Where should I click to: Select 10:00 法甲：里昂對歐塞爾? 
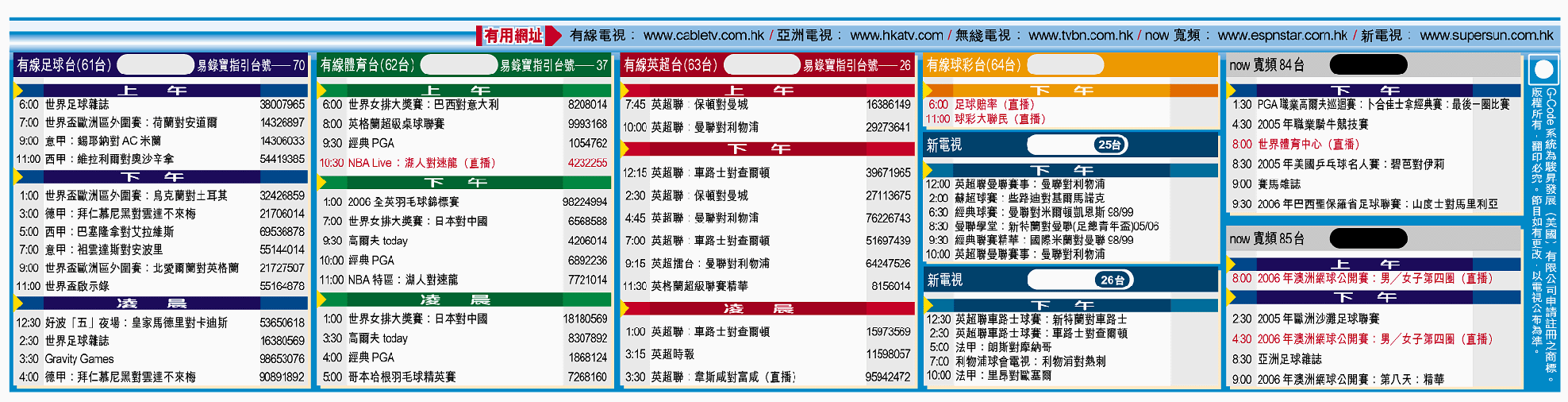pos(989,376)
